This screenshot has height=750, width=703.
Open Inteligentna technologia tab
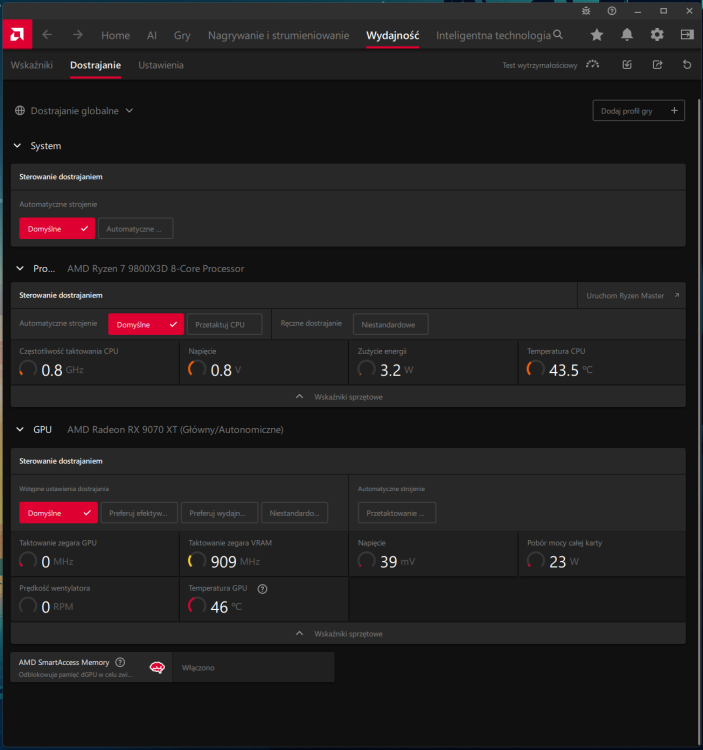click(493, 35)
